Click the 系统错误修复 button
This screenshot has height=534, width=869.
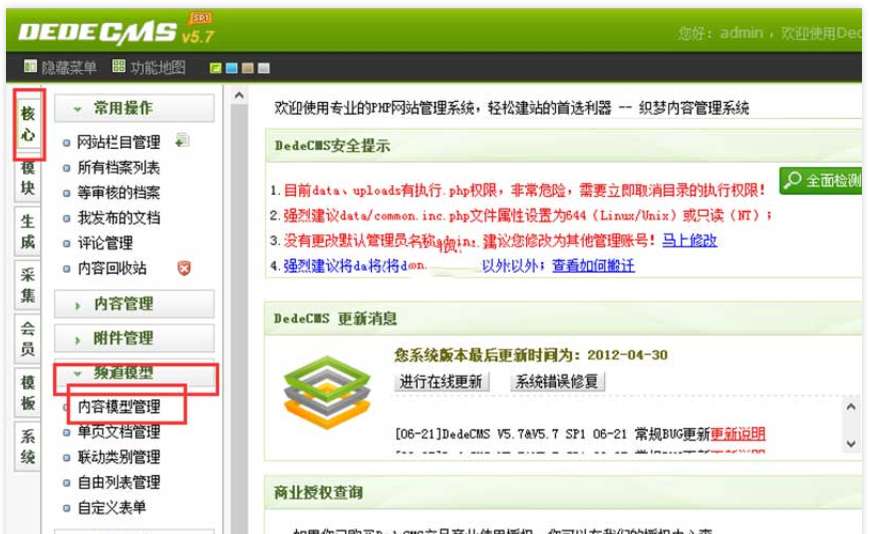click(557, 382)
